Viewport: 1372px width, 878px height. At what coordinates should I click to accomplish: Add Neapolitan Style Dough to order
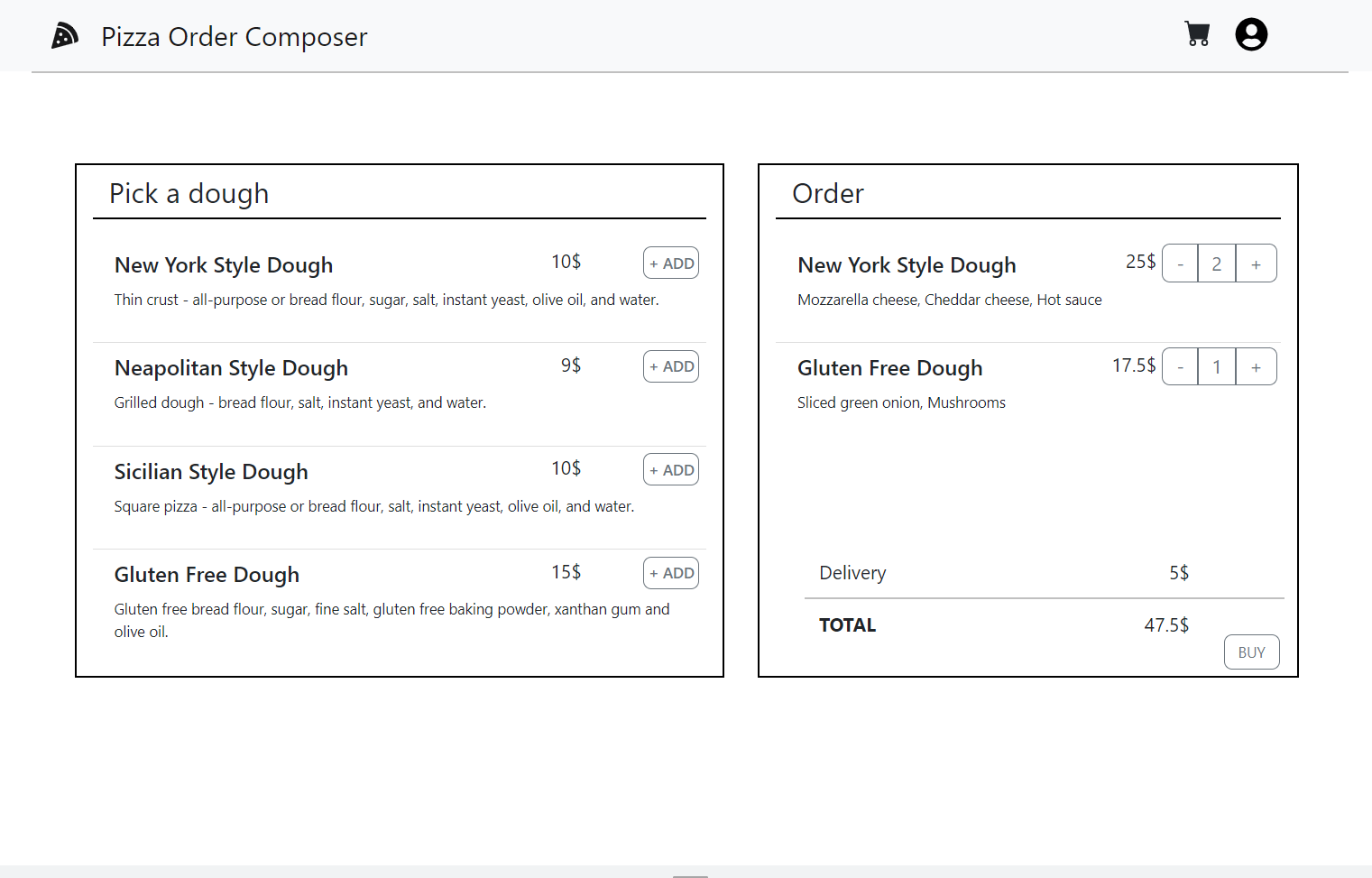671,366
